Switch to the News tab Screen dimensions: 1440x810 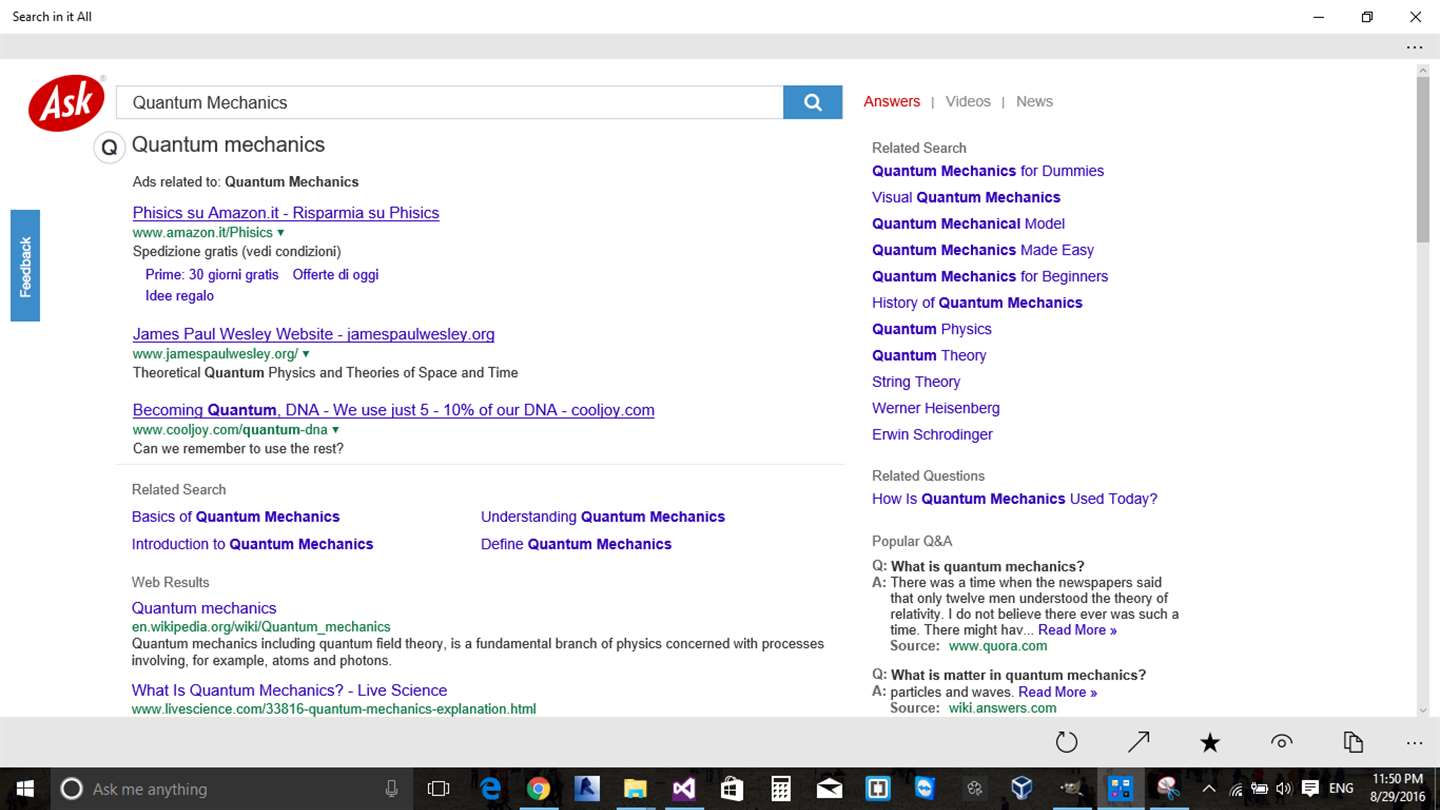click(1034, 102)
